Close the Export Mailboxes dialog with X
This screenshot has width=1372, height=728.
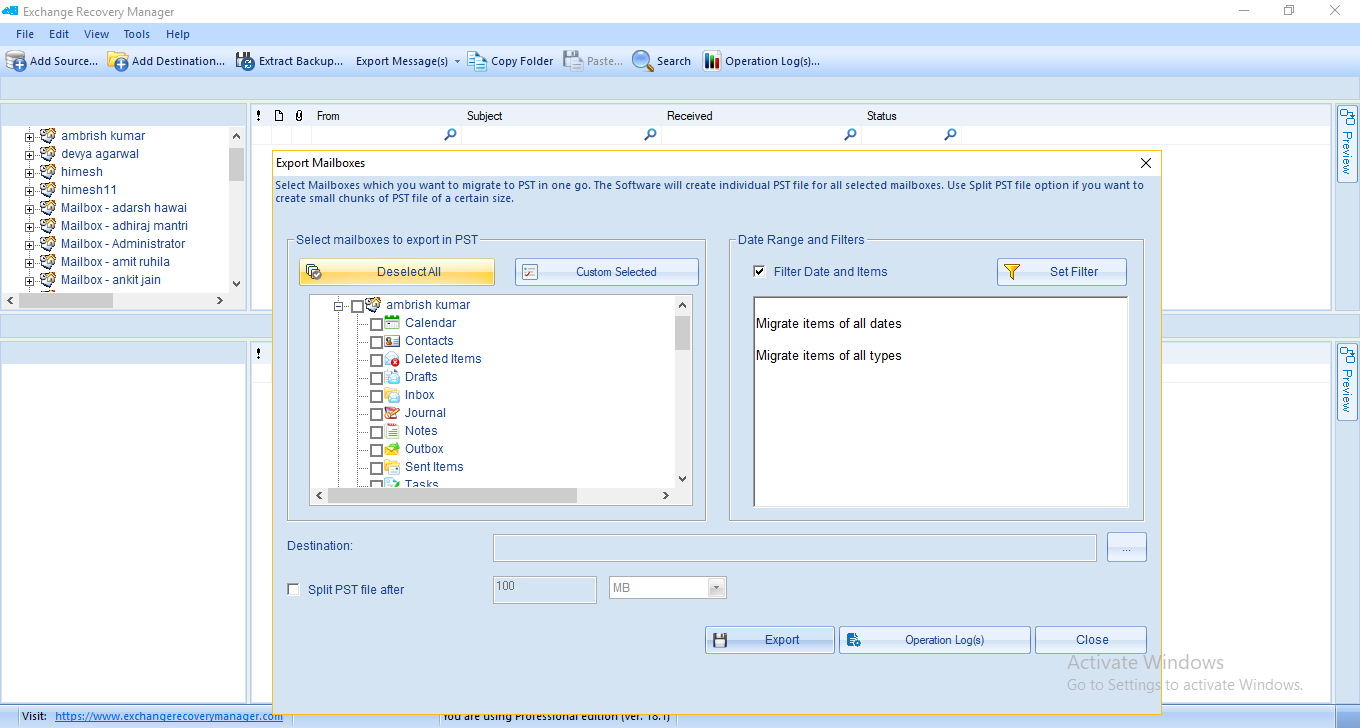tap(1146, 163)
